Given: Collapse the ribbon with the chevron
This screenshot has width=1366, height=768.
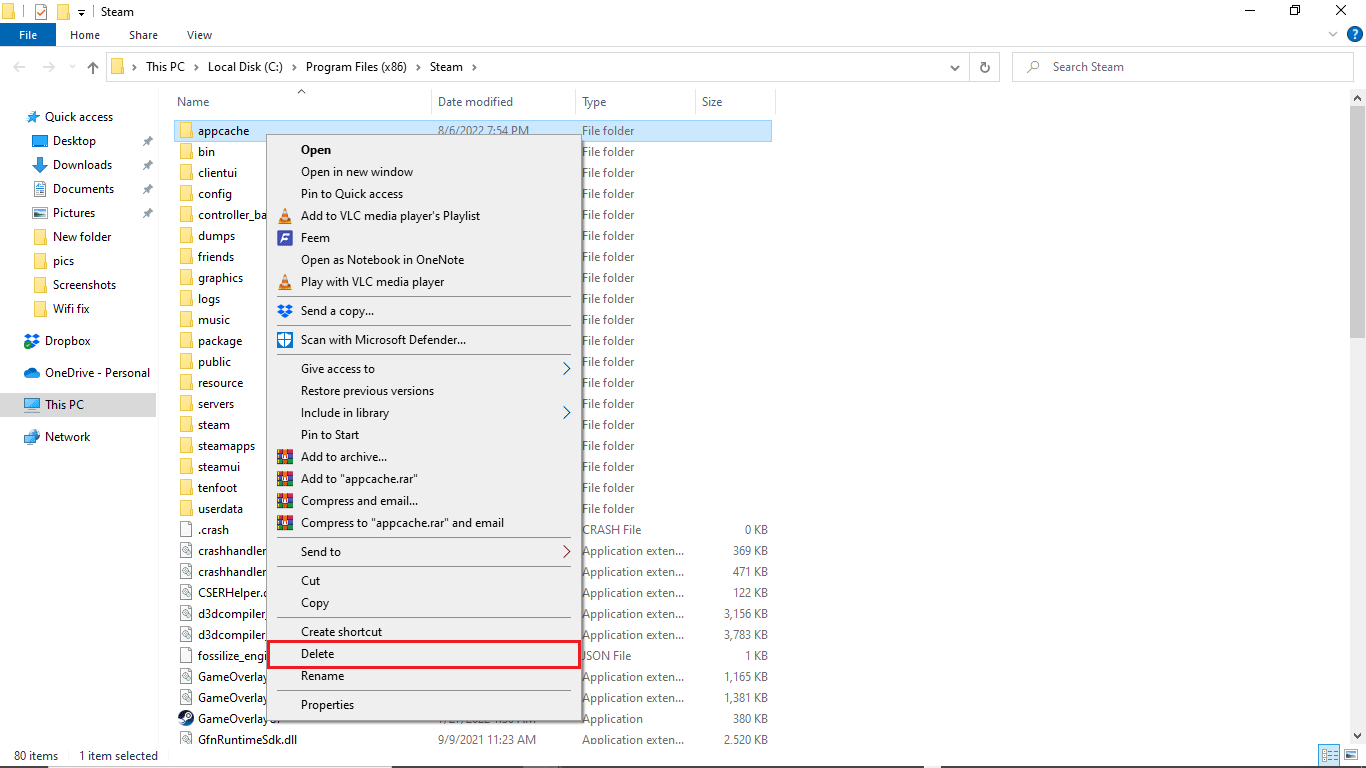Looking at the screenshot, I should tap(1333, 34).
